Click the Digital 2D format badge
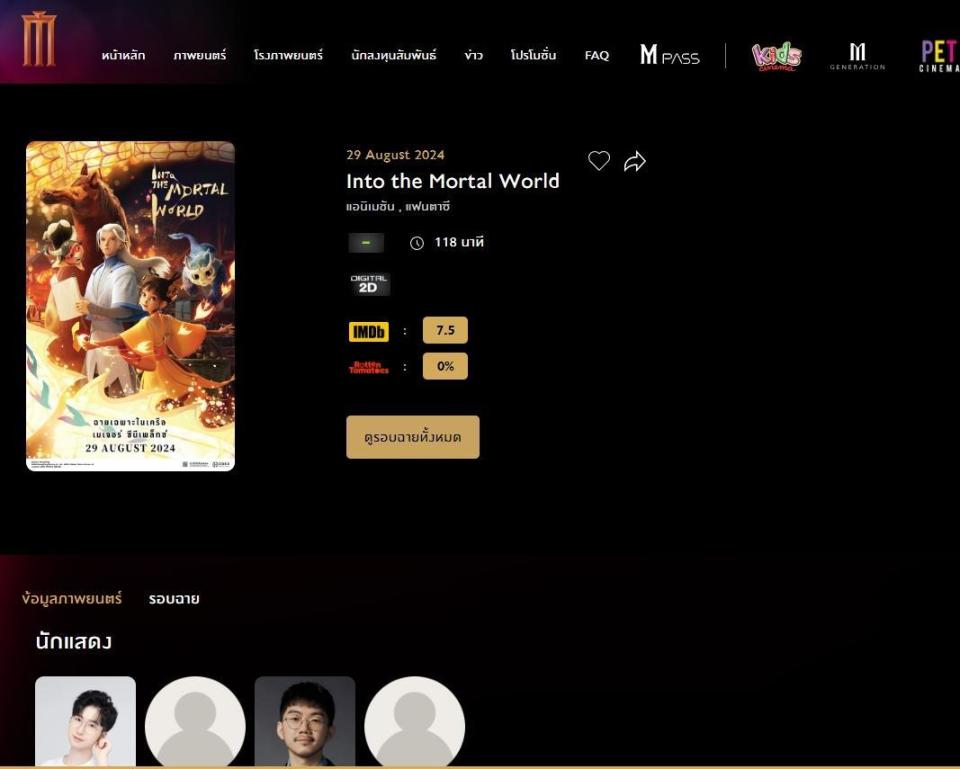Screen dimensions: 960x769 pos(369,283)
